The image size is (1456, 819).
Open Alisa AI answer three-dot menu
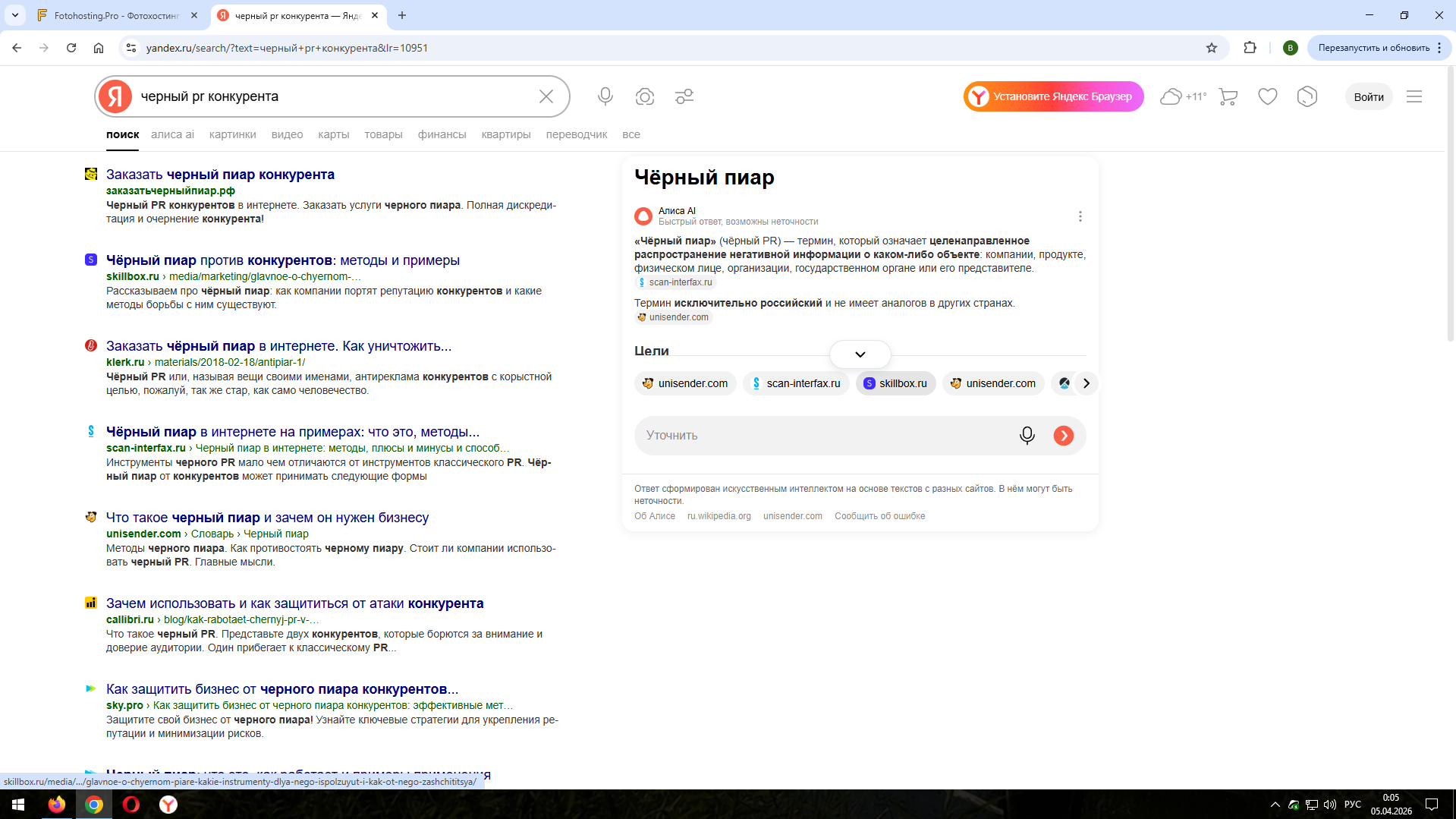pyautogui.click(x=1080, y=216)
